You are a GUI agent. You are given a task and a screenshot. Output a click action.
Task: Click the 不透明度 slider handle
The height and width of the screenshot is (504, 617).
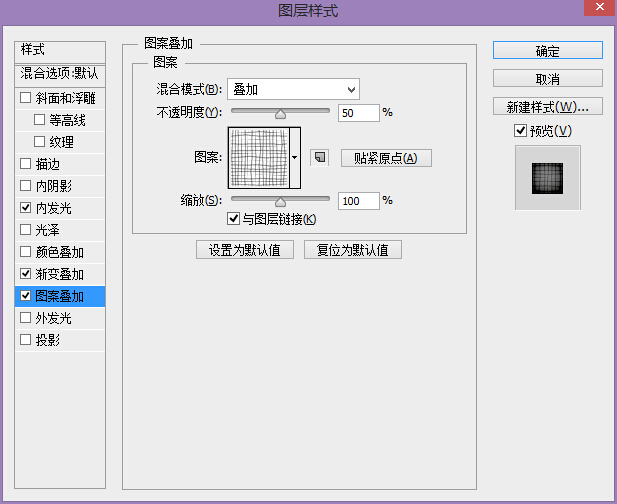[x=280, y=114]
